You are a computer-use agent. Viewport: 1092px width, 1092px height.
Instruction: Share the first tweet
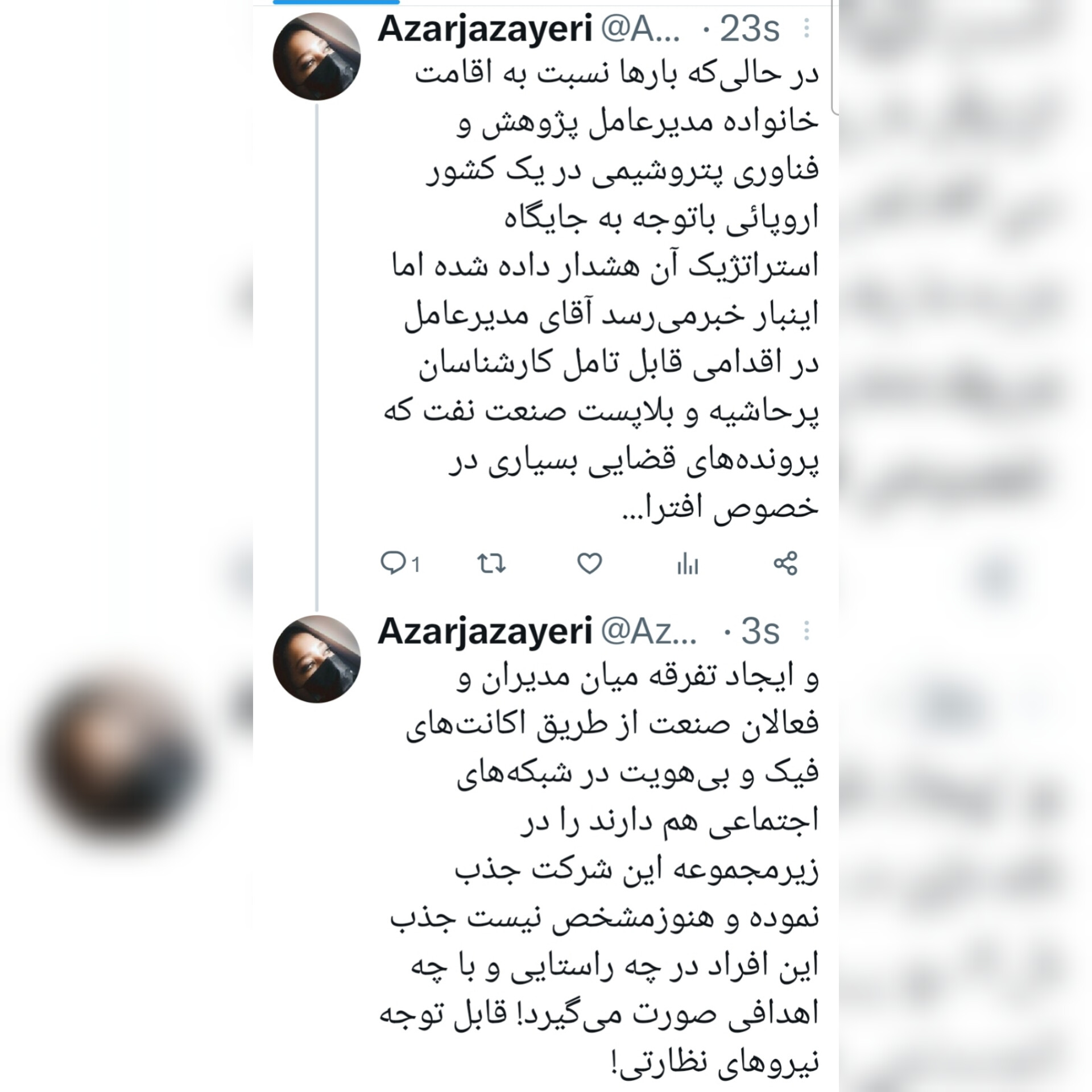785,563
